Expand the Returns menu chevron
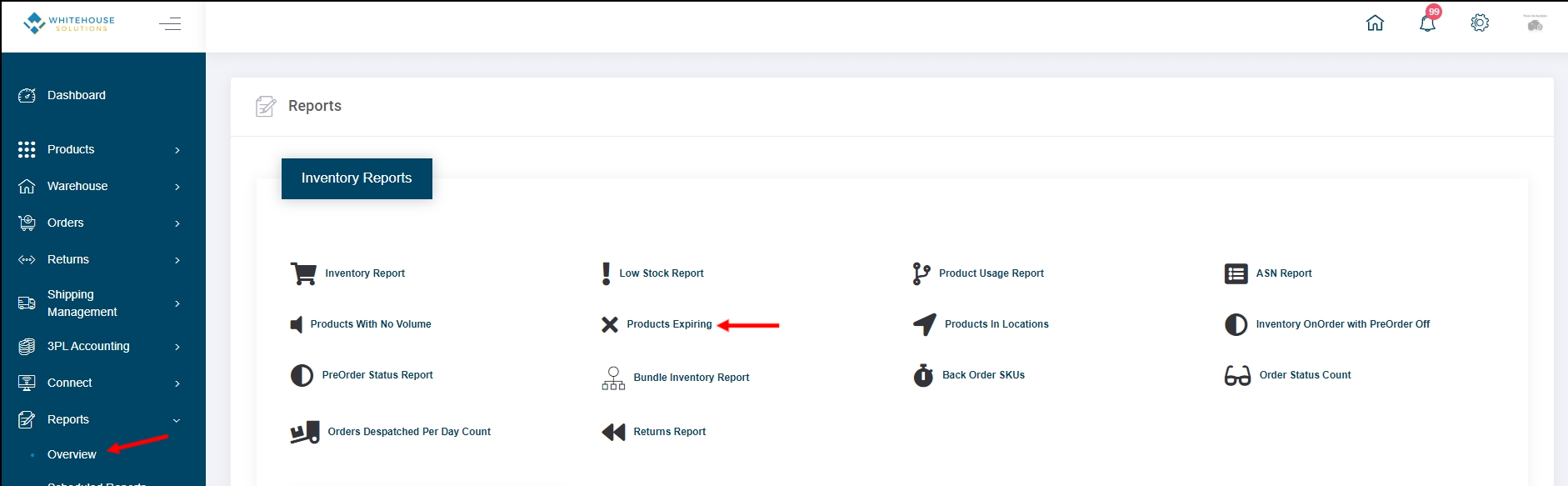The height and width of the screenshot is (486, 1568). point(177,260)
